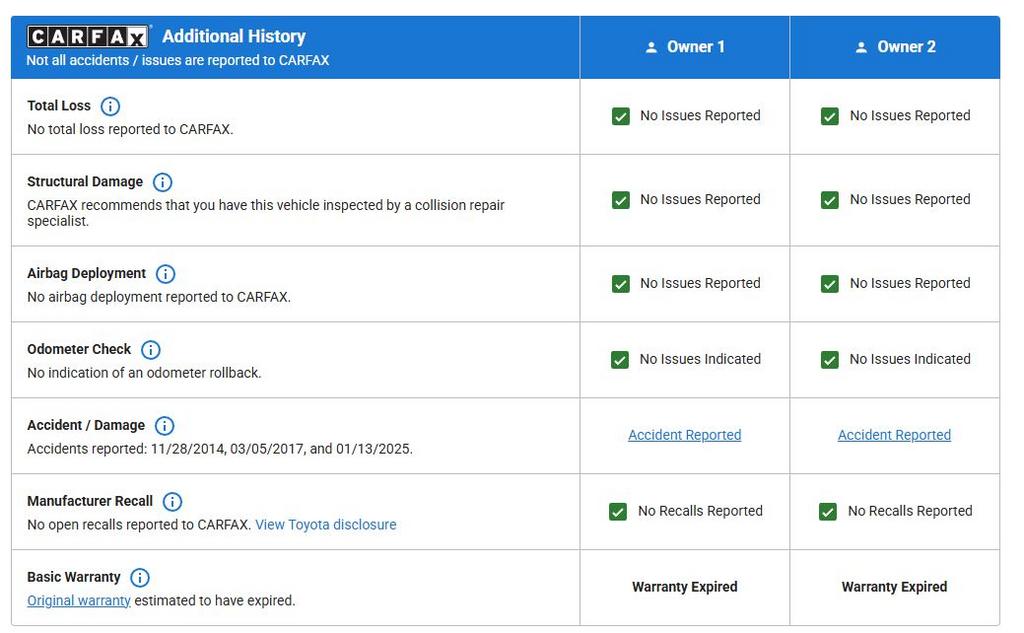Image resolution: width=1024 pixels, height=633 pixels.
Task: Select the Owner 2 column header
Action: coord(894,47)
